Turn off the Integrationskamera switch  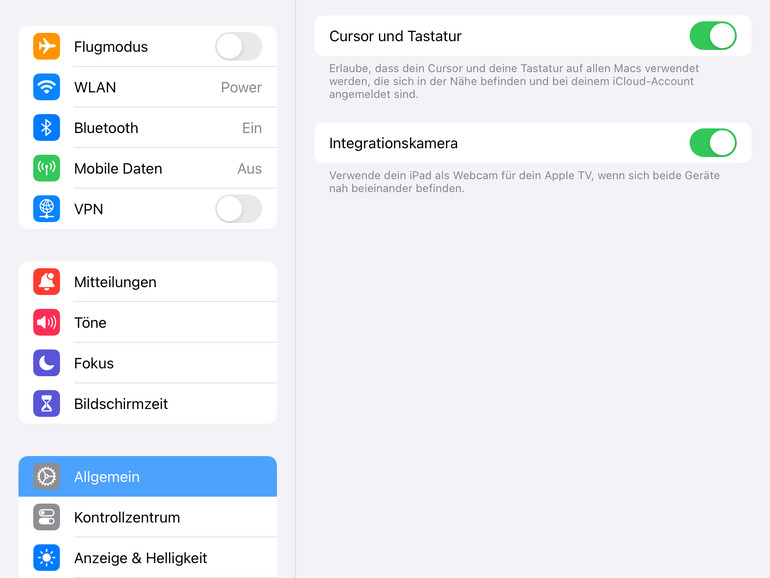click(x=712, y=143)
